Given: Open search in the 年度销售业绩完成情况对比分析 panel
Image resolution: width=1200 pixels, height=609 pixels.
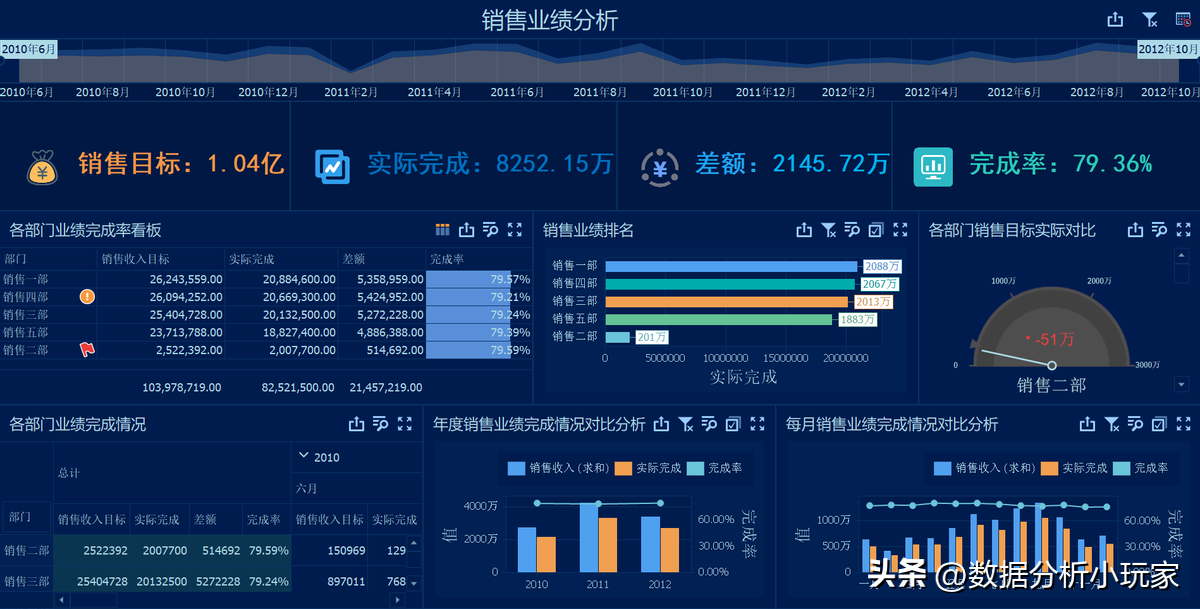Looking at the screenshot, I should point(709,424).
